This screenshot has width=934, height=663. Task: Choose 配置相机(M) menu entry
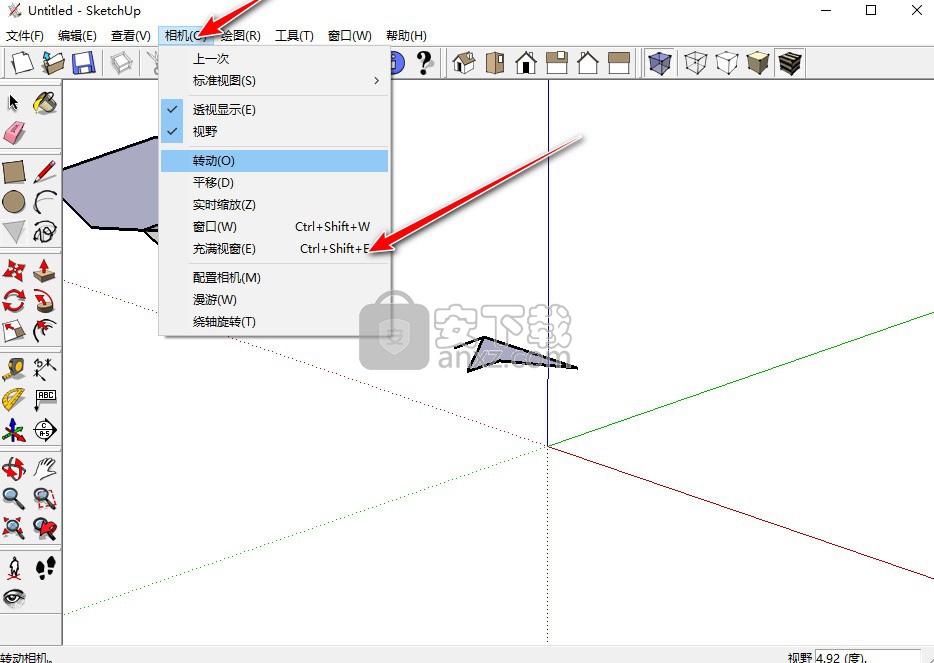(275, 278)
